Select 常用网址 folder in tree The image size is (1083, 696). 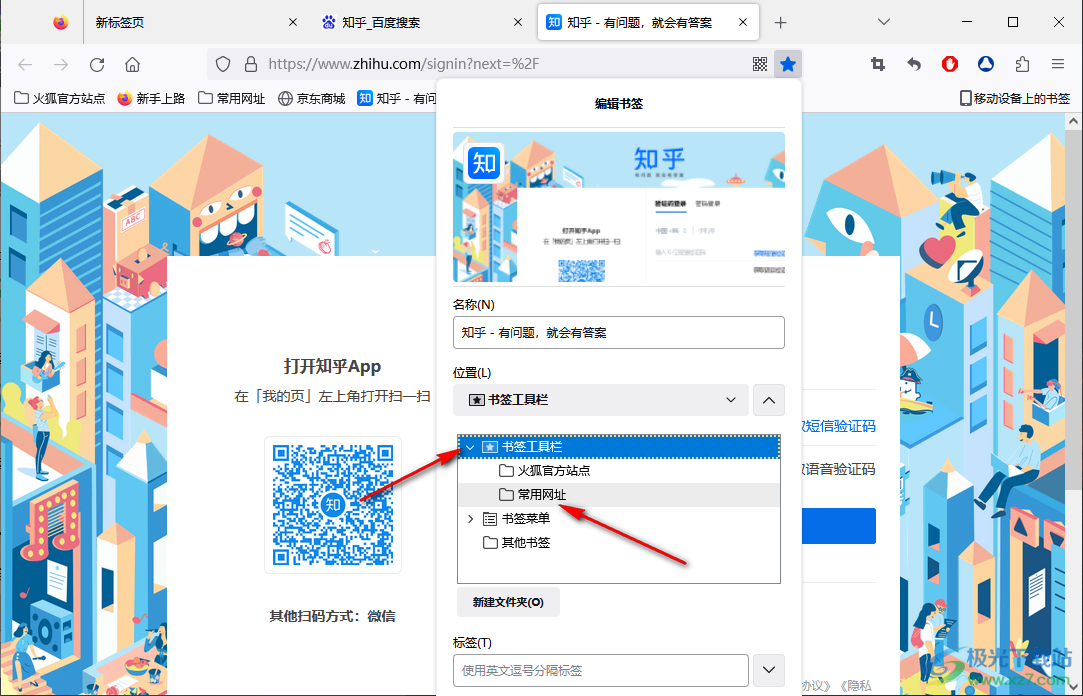point(619,495)
